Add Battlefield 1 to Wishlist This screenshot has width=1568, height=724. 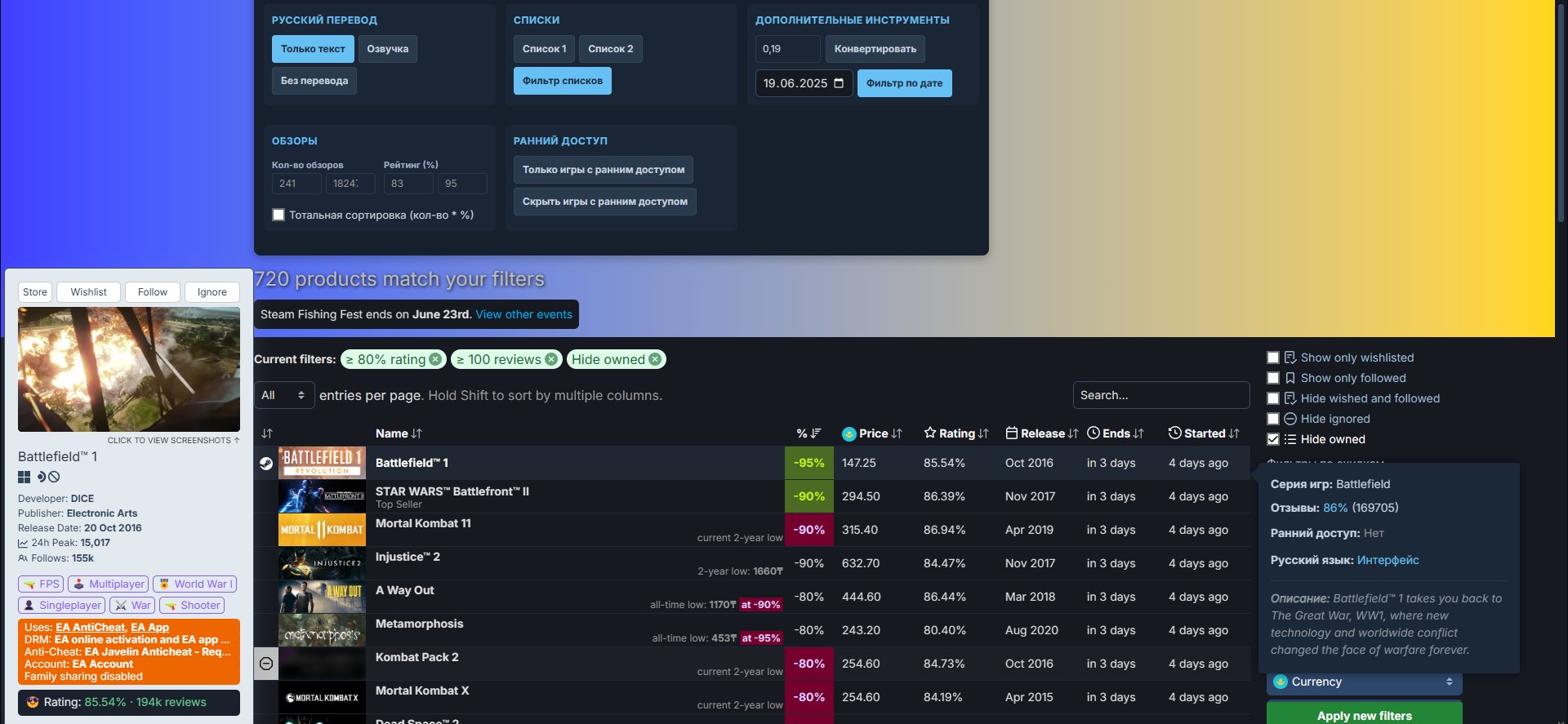point(89,292)
